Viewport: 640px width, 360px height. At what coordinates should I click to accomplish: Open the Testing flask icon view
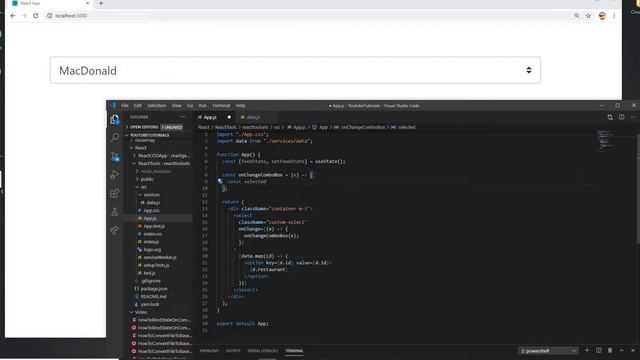pyautogui.click(x=115, y=211)
